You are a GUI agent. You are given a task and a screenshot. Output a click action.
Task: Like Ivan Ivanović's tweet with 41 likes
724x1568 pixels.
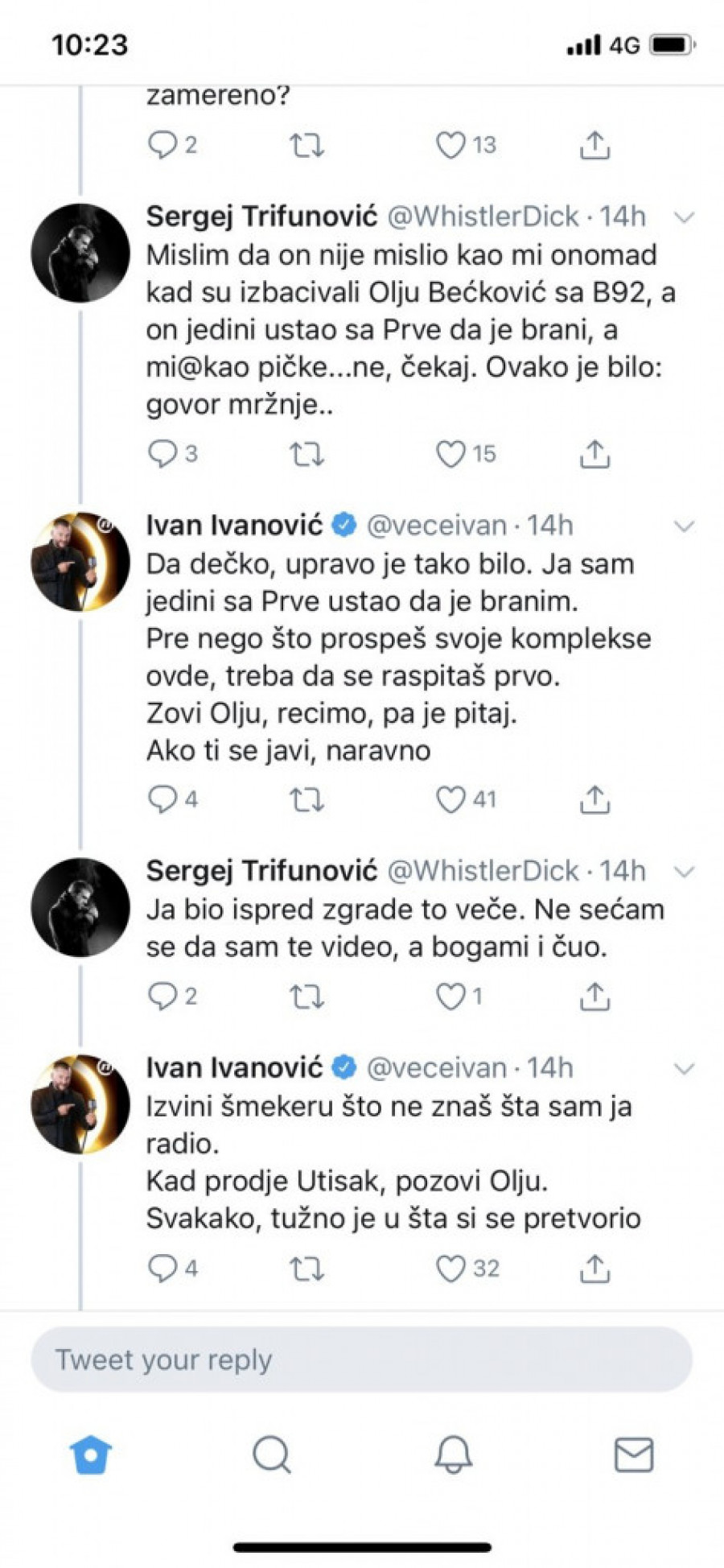click(x=450, y=799)
